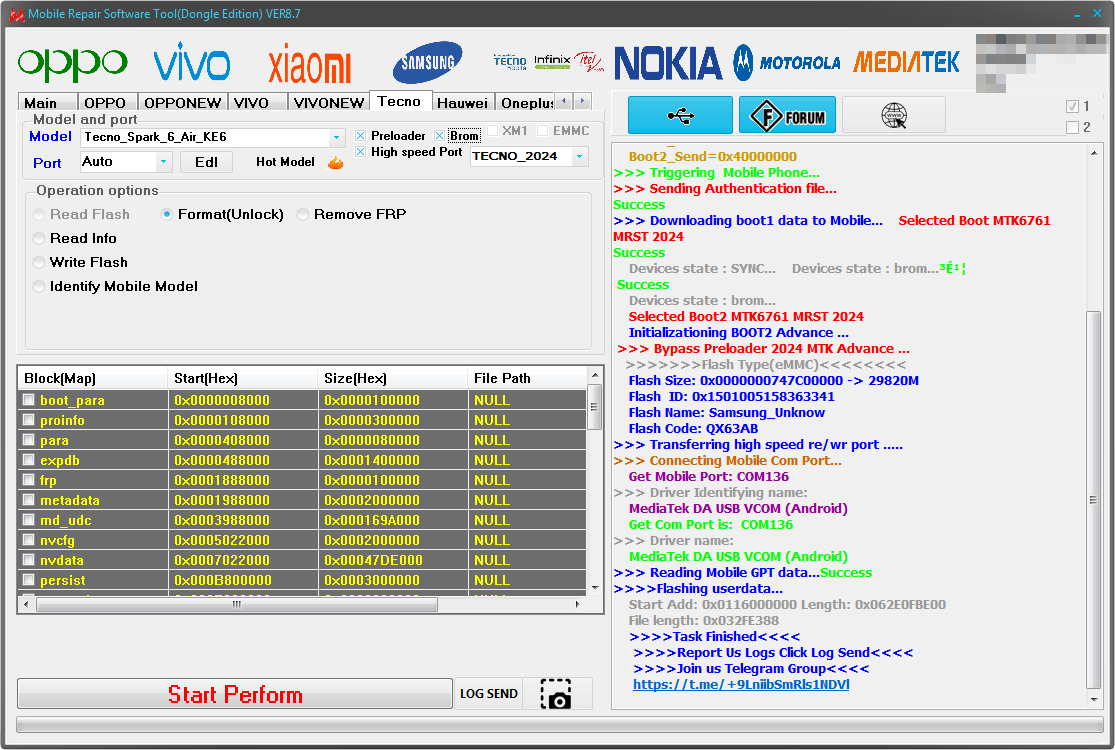The width and height of the screenshot is (1115, 750).
Task: Check the proinfo partition checkbox
Action: click(28, 420)
